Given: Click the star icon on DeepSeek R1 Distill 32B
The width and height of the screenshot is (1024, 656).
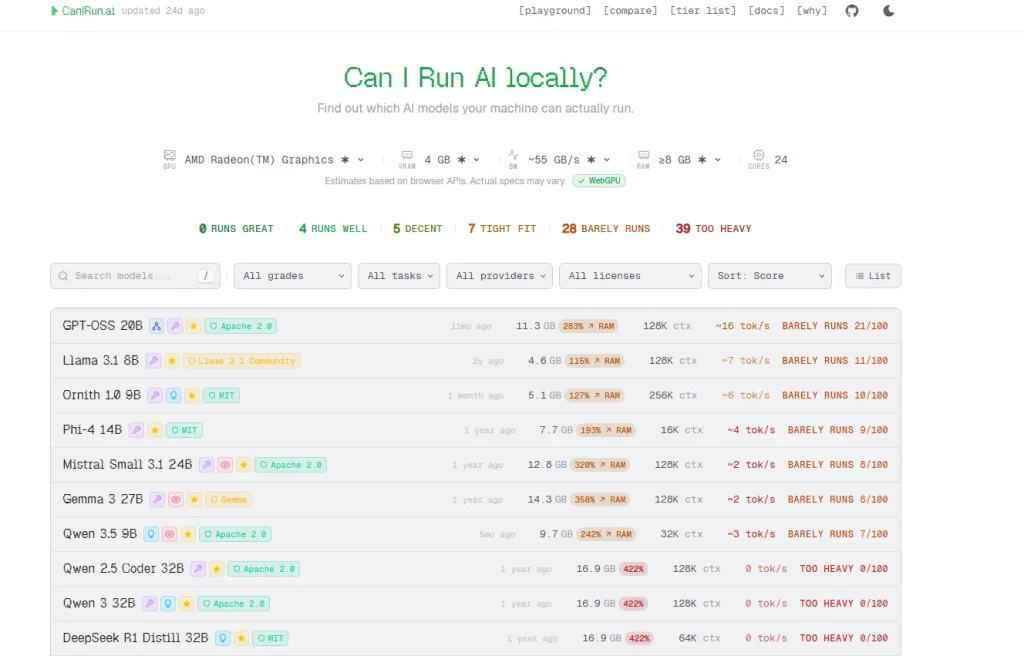Looking at the screenshot, I should 242,638.
